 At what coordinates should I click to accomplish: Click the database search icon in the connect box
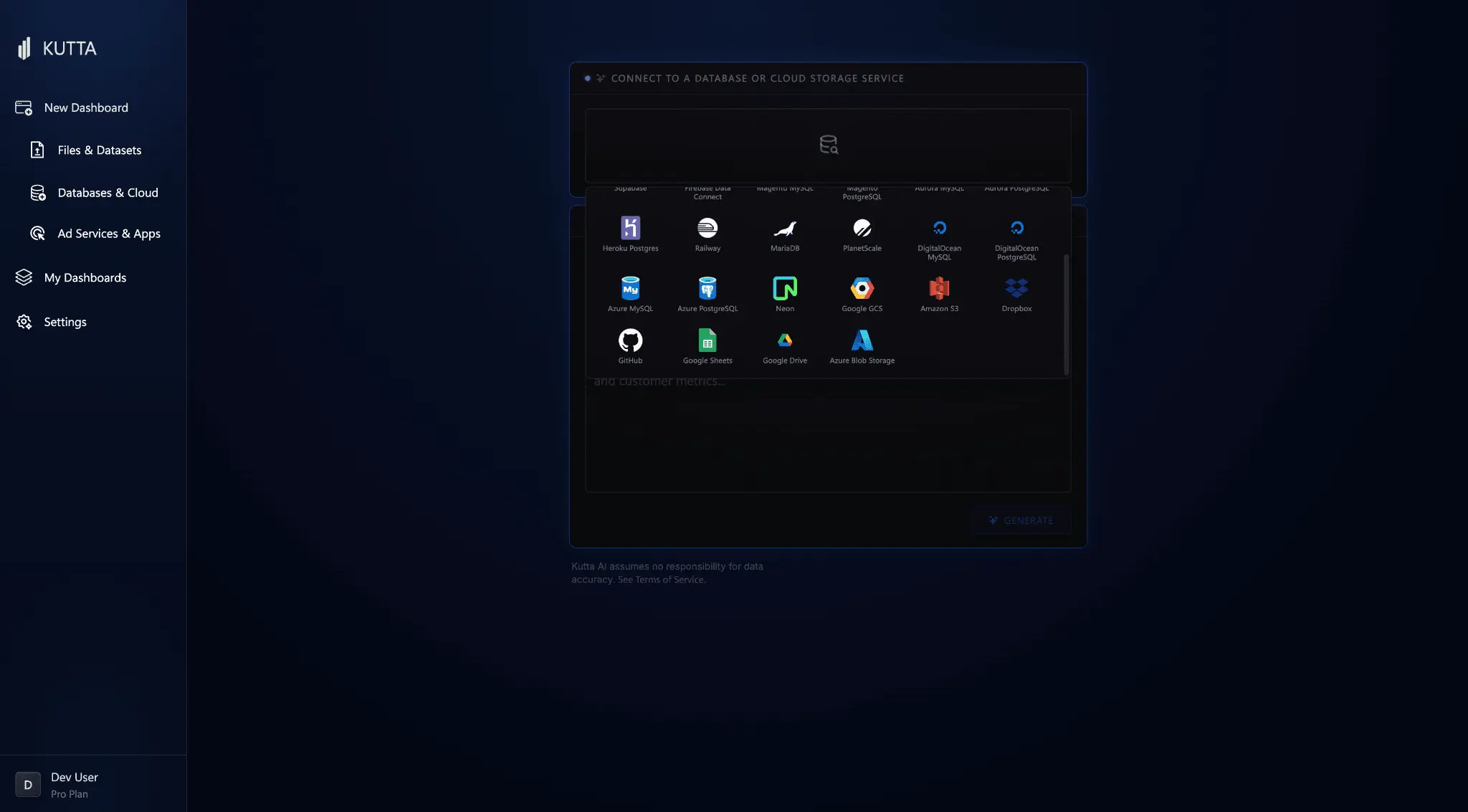[829, 145]
